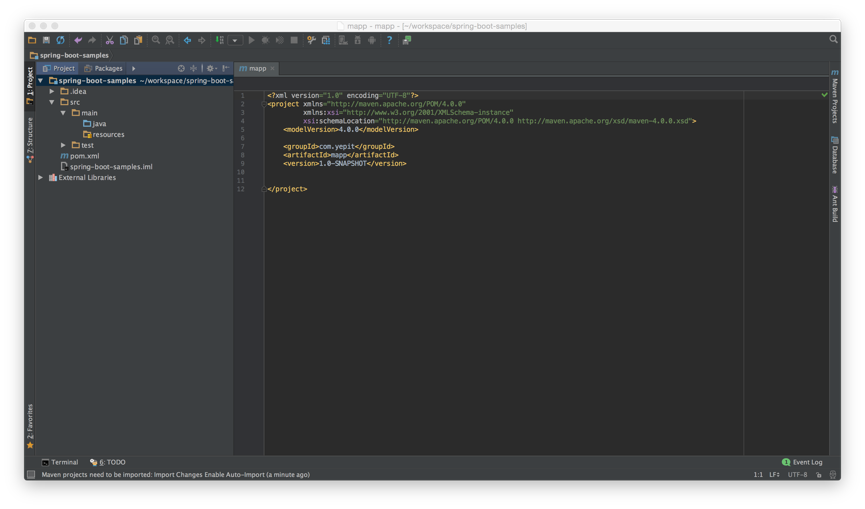
Task: Open the Terminal tool window
Action: pyautogui.click(x=60, y=462)
